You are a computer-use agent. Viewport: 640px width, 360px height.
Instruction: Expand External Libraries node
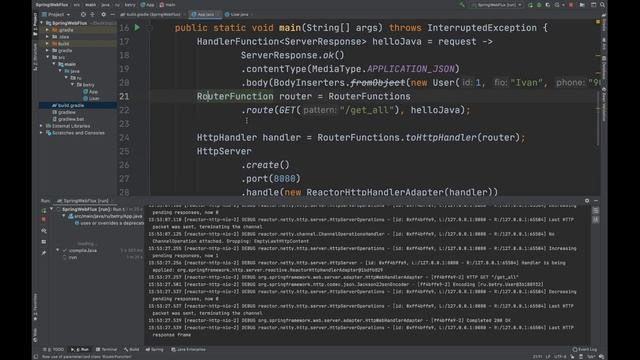[x=41, y=126]
